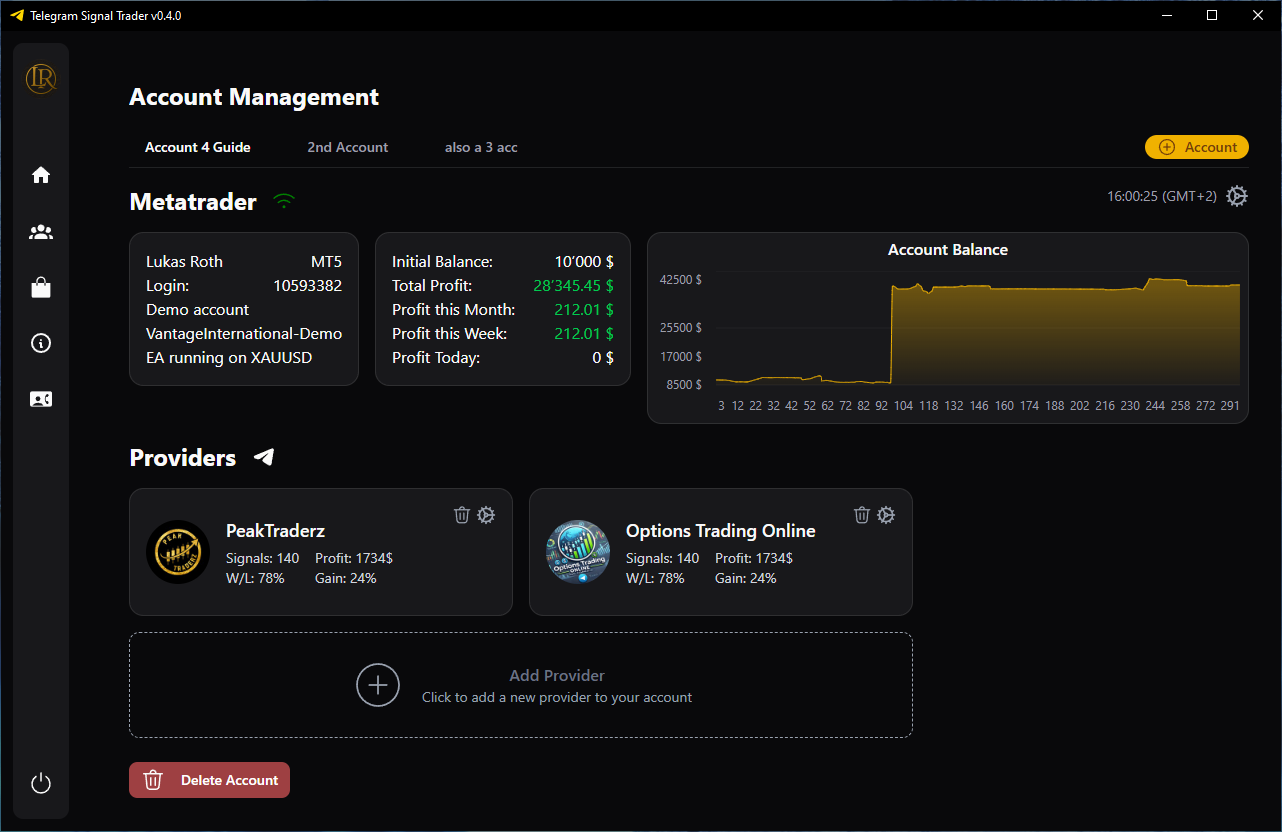Open the info circle sidebar icon
Screen dimensions: 1282x832
pyautogui.click(x=41, y=343)
